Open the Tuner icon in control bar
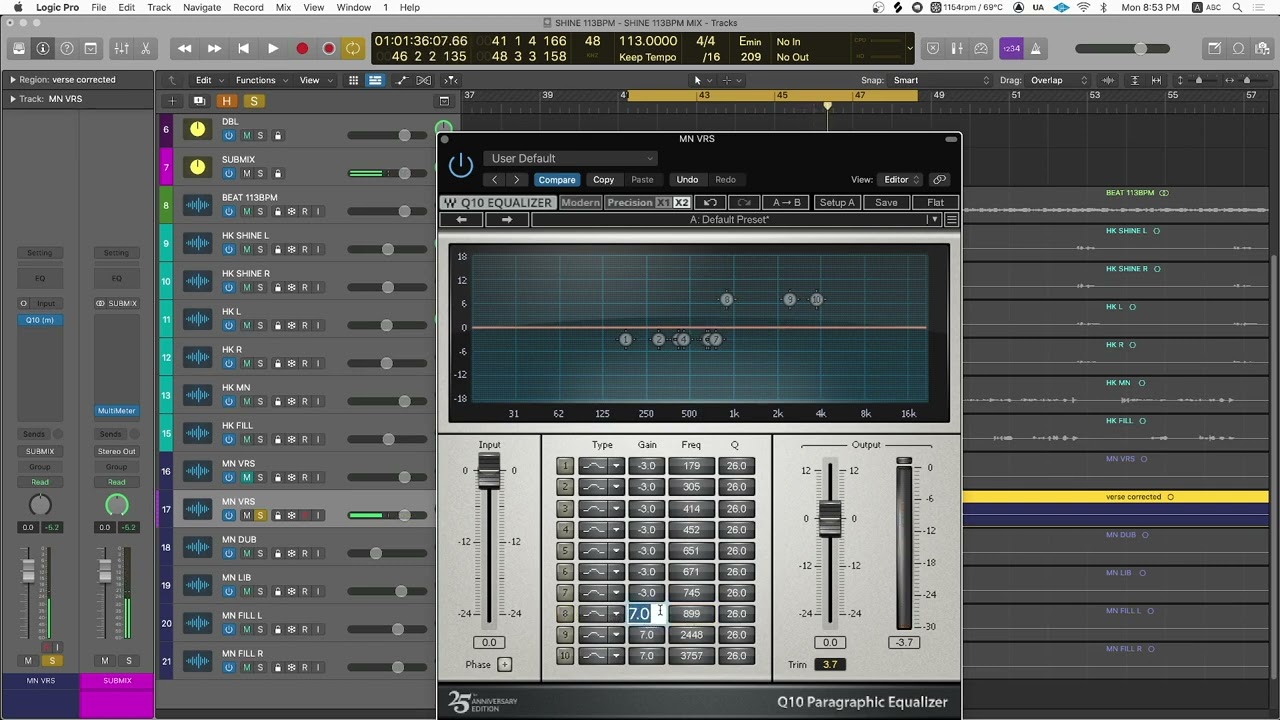Viewport: 1280px width, 720px height. click(981, 48)
